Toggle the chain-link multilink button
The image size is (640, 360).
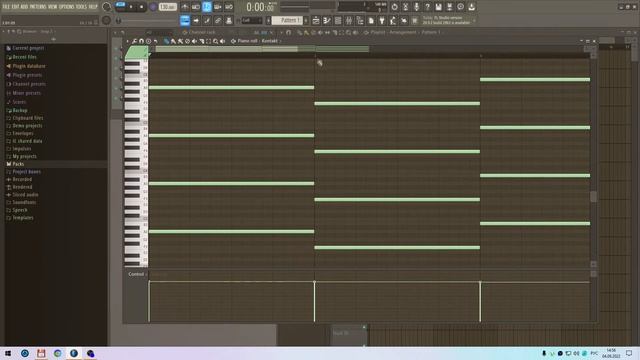tap(218, 20)
